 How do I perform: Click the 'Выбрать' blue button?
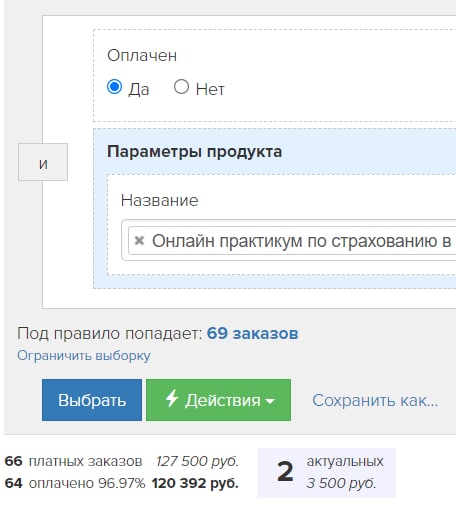click(92, 400)
